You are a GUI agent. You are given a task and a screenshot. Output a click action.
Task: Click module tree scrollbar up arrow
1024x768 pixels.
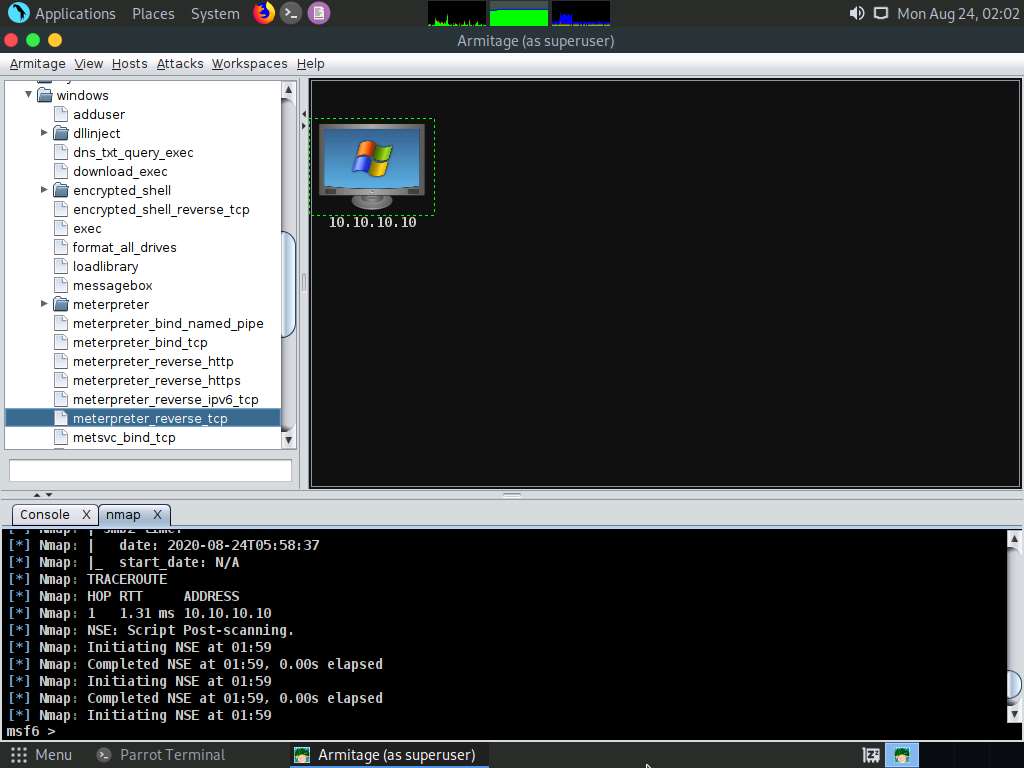coord(288,89)
